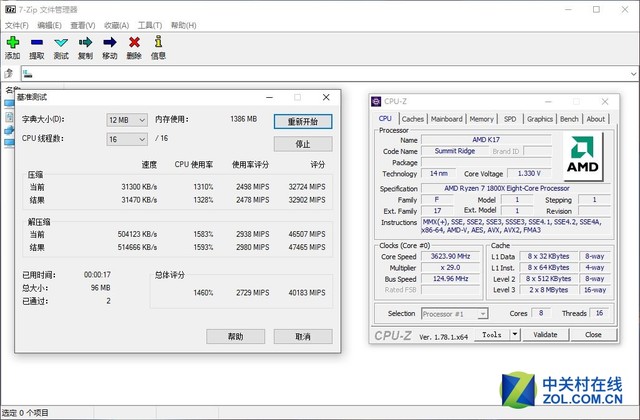Screen dimensions: 640x420
Task: Click the Cores count value 8
Action: pyautogui.click(x=541, y=313)
